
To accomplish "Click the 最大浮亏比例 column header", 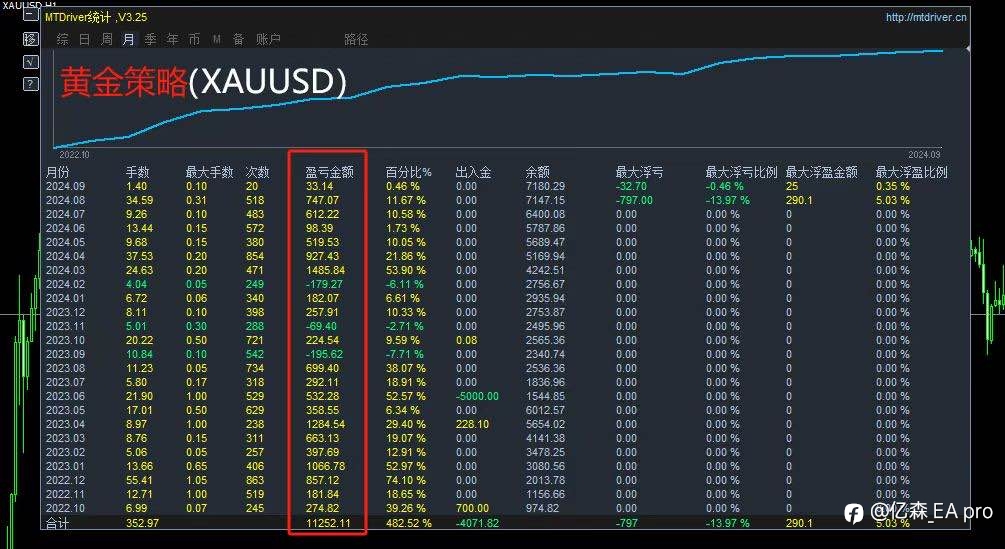I will (x=741, y=172).
